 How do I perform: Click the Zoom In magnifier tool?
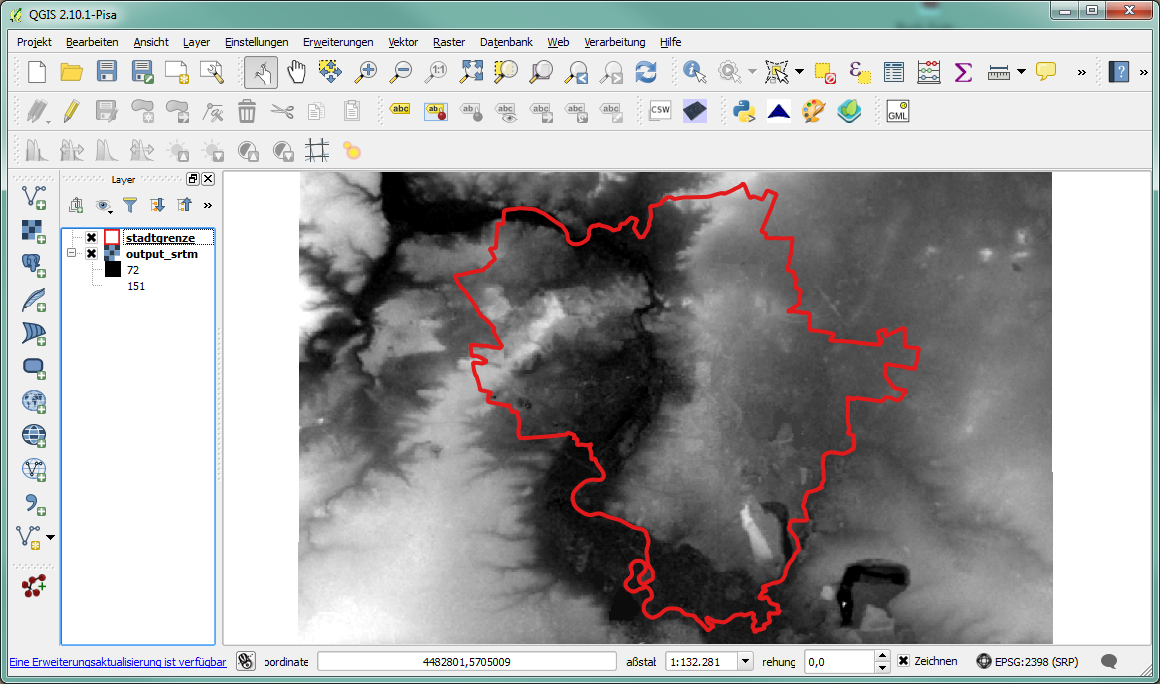click(366, 72)
